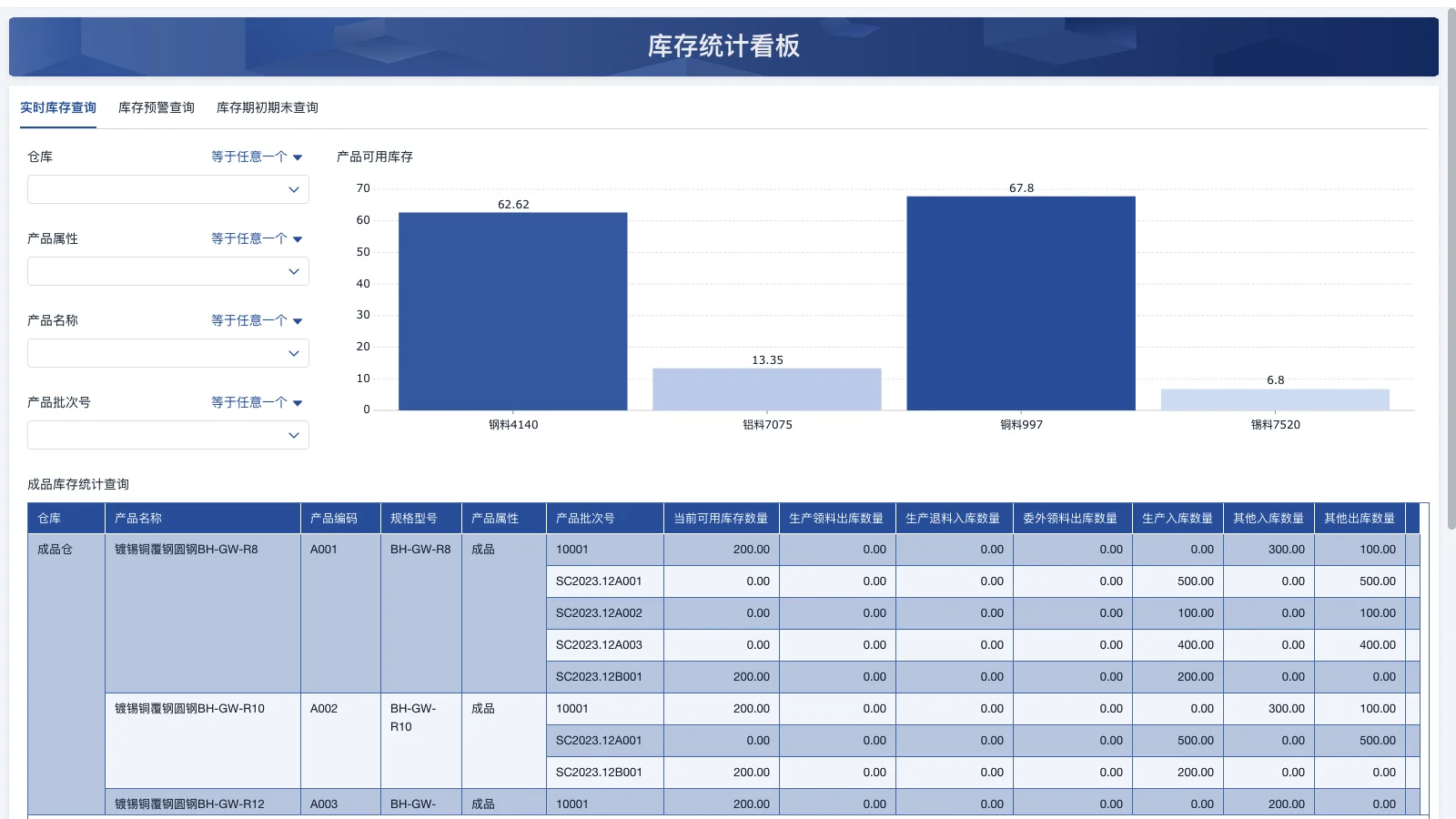Select the 铜料997 bar showing 67.8

point(1021,300)
